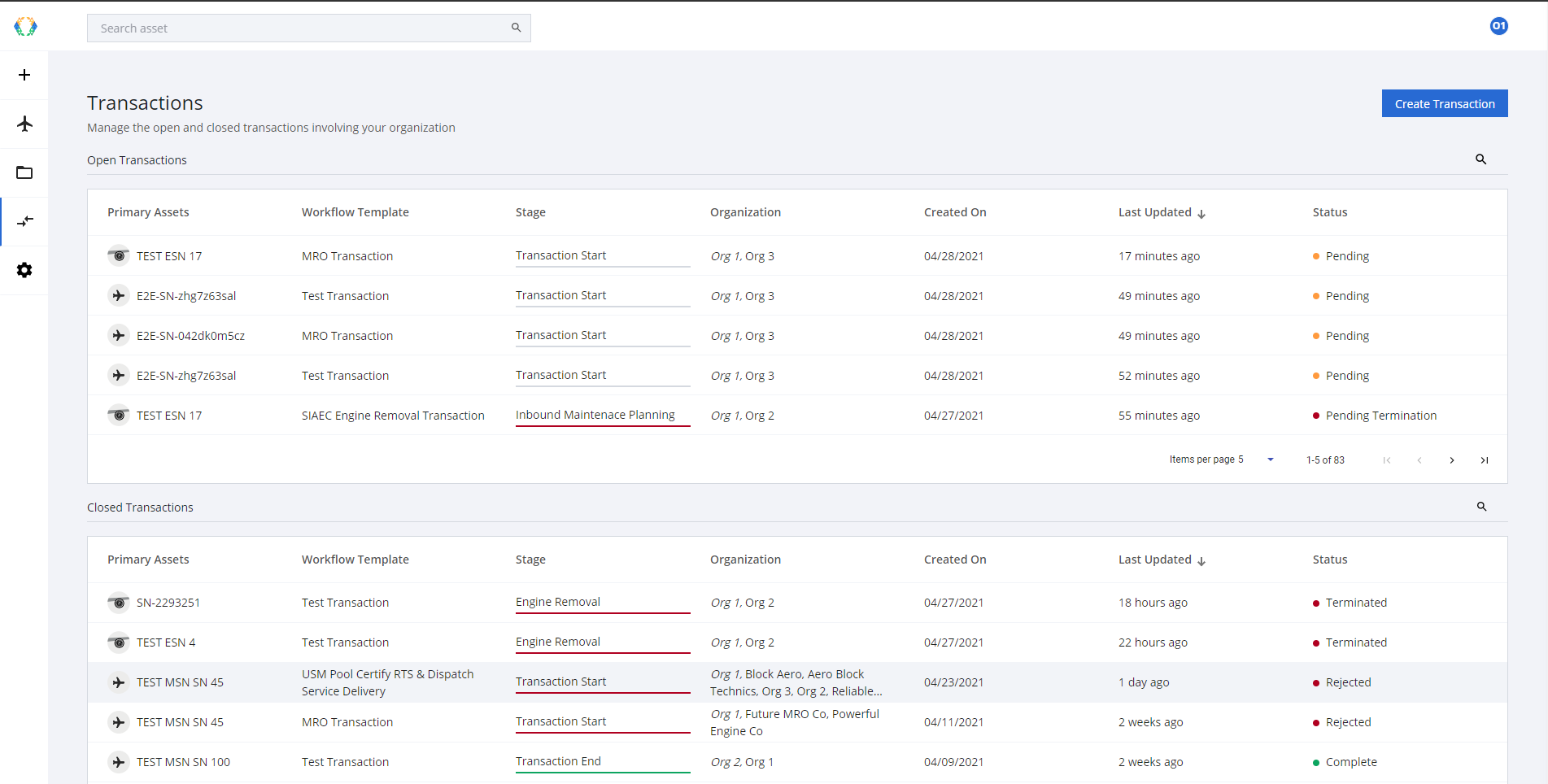Sort open table by Organization header

[x=745, y=212]
